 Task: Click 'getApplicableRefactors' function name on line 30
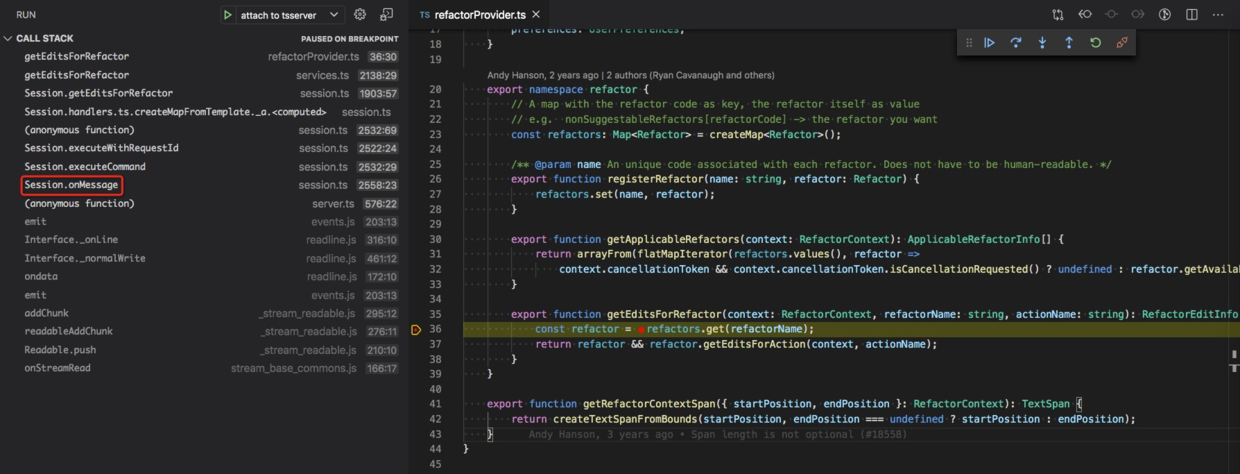[x=674, y=239]
